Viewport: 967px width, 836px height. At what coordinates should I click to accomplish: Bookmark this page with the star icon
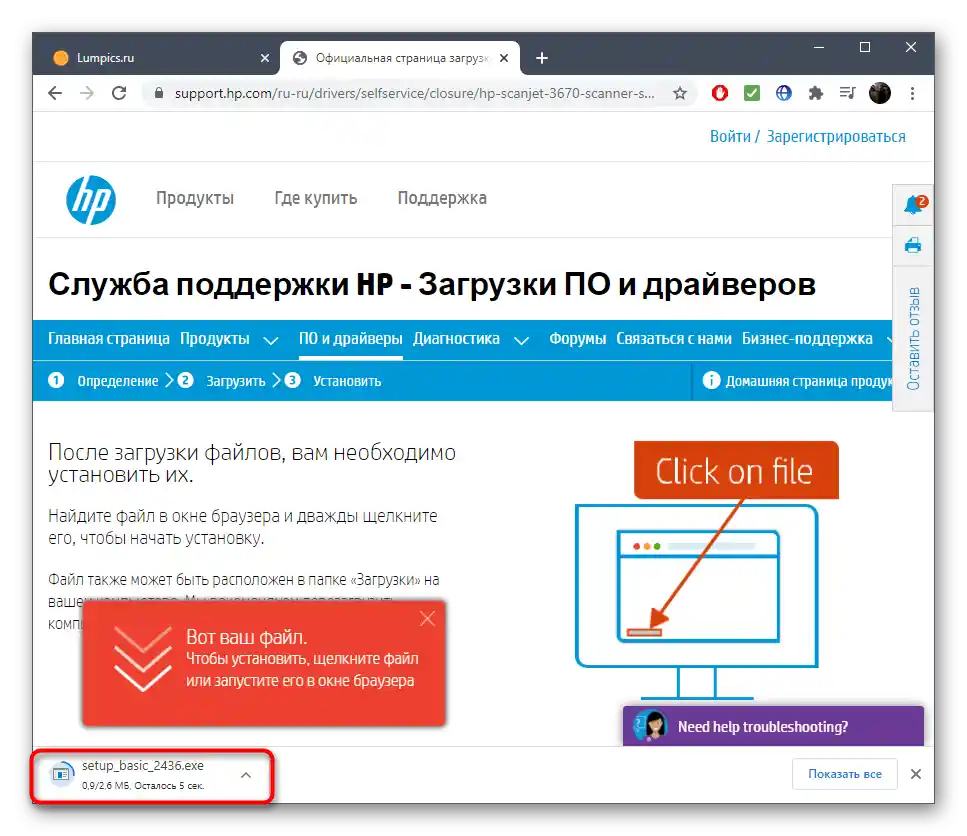pyautogui.click(x=680, y=93)
